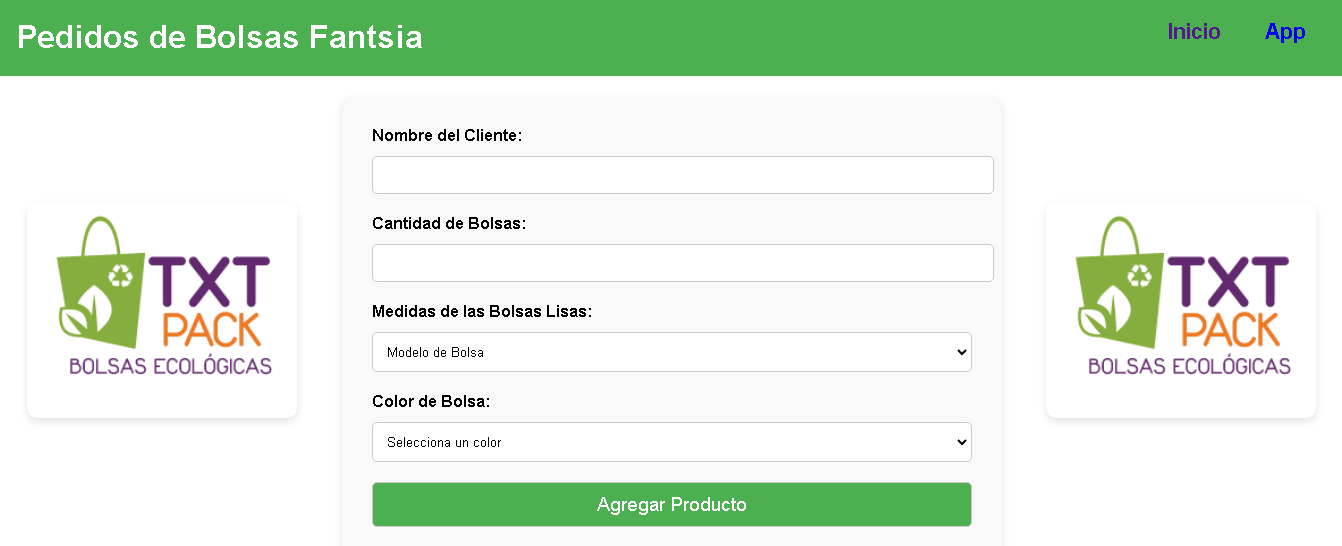Viewport: 1342px width, 546px height.
Task: Click the arrow of the color select
Action: click(961, 442)
